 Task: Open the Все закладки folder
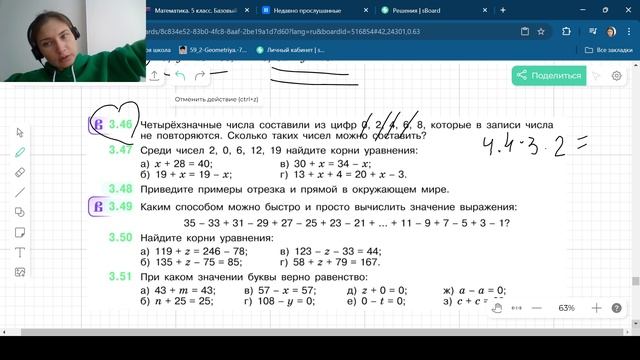609,50
